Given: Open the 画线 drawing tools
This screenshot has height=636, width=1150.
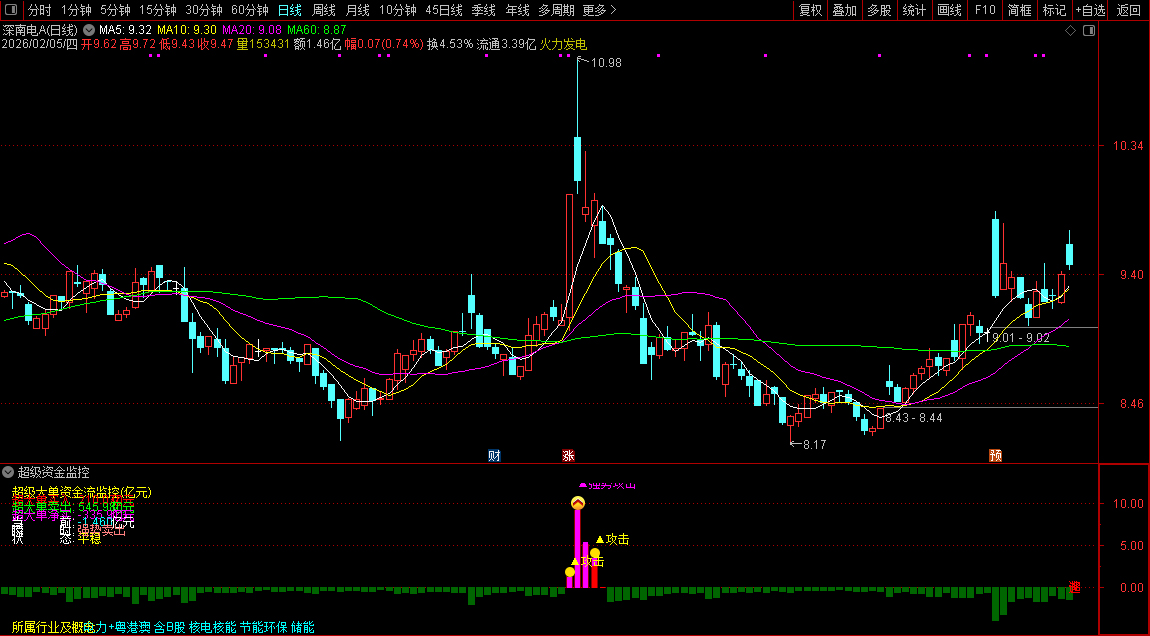Looking at the screenshot, I should (x=949, y=10).
